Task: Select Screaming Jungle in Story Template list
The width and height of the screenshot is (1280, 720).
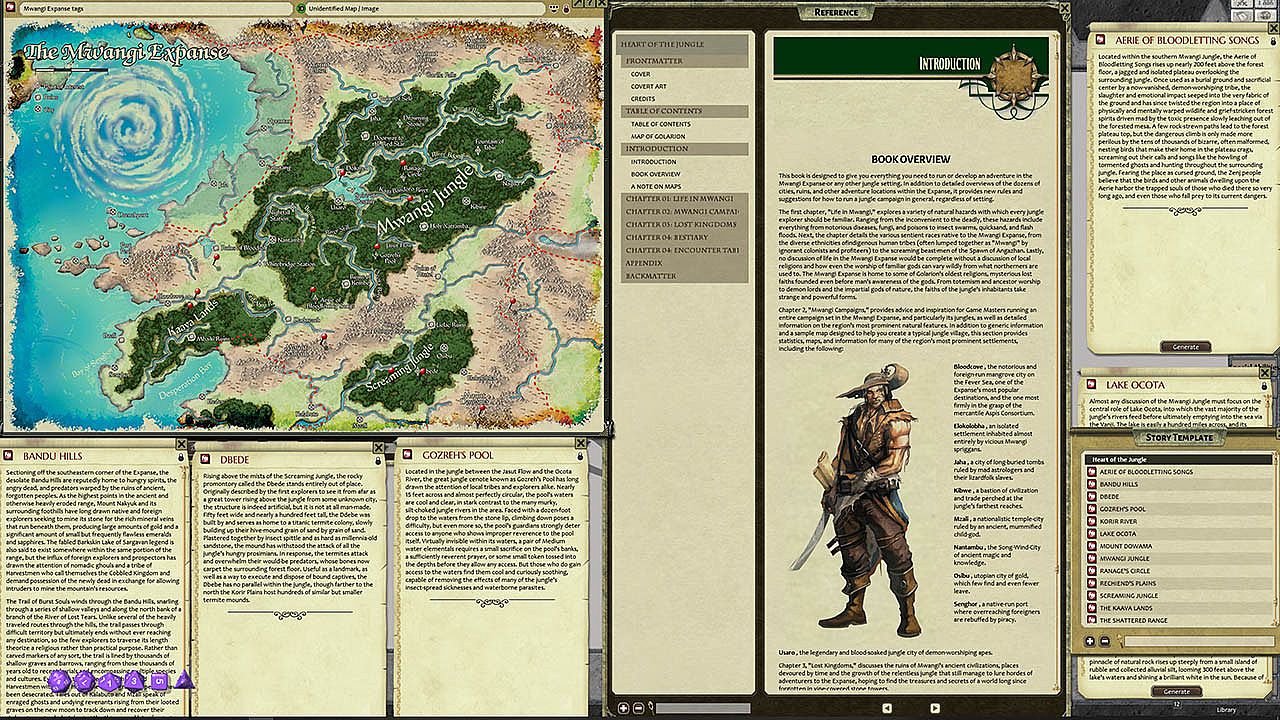Action: (x=1180, y=595)
